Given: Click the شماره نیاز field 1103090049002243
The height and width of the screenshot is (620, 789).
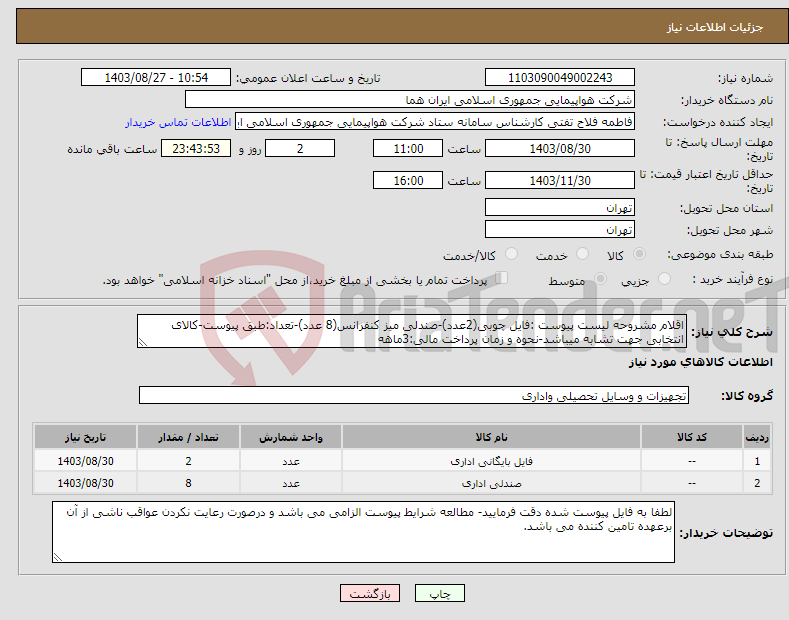Looking at the screenshot, I should click(x=560, y=78).
